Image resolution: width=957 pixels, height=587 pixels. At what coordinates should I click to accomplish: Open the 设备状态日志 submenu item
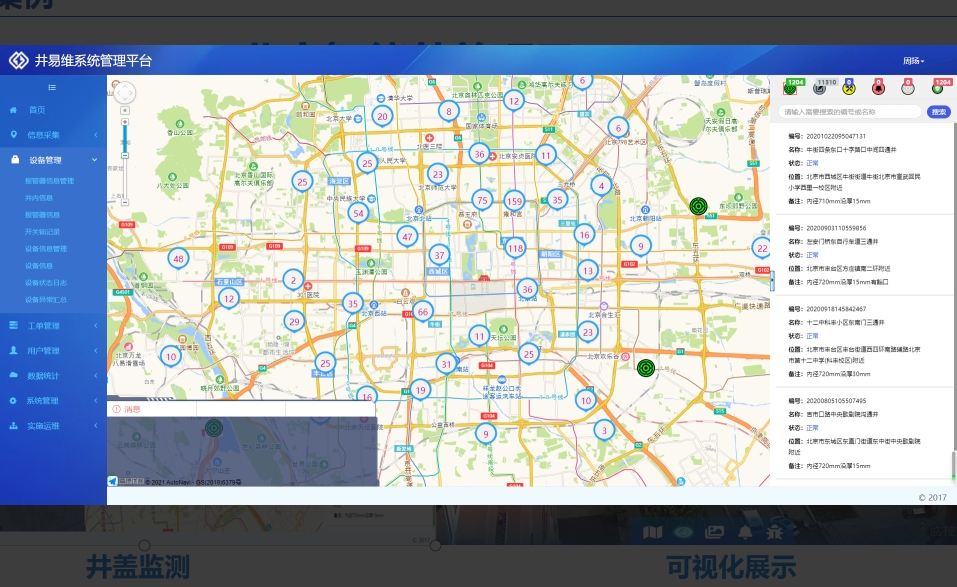click(46, 283)
